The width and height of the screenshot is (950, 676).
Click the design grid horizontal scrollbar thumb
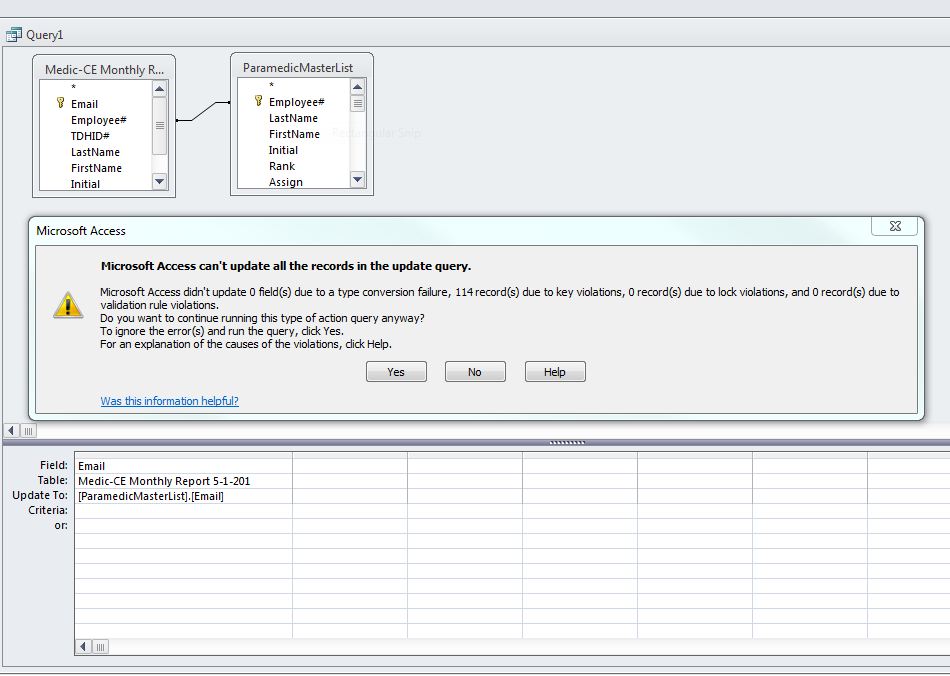click(x=101, y=647)
